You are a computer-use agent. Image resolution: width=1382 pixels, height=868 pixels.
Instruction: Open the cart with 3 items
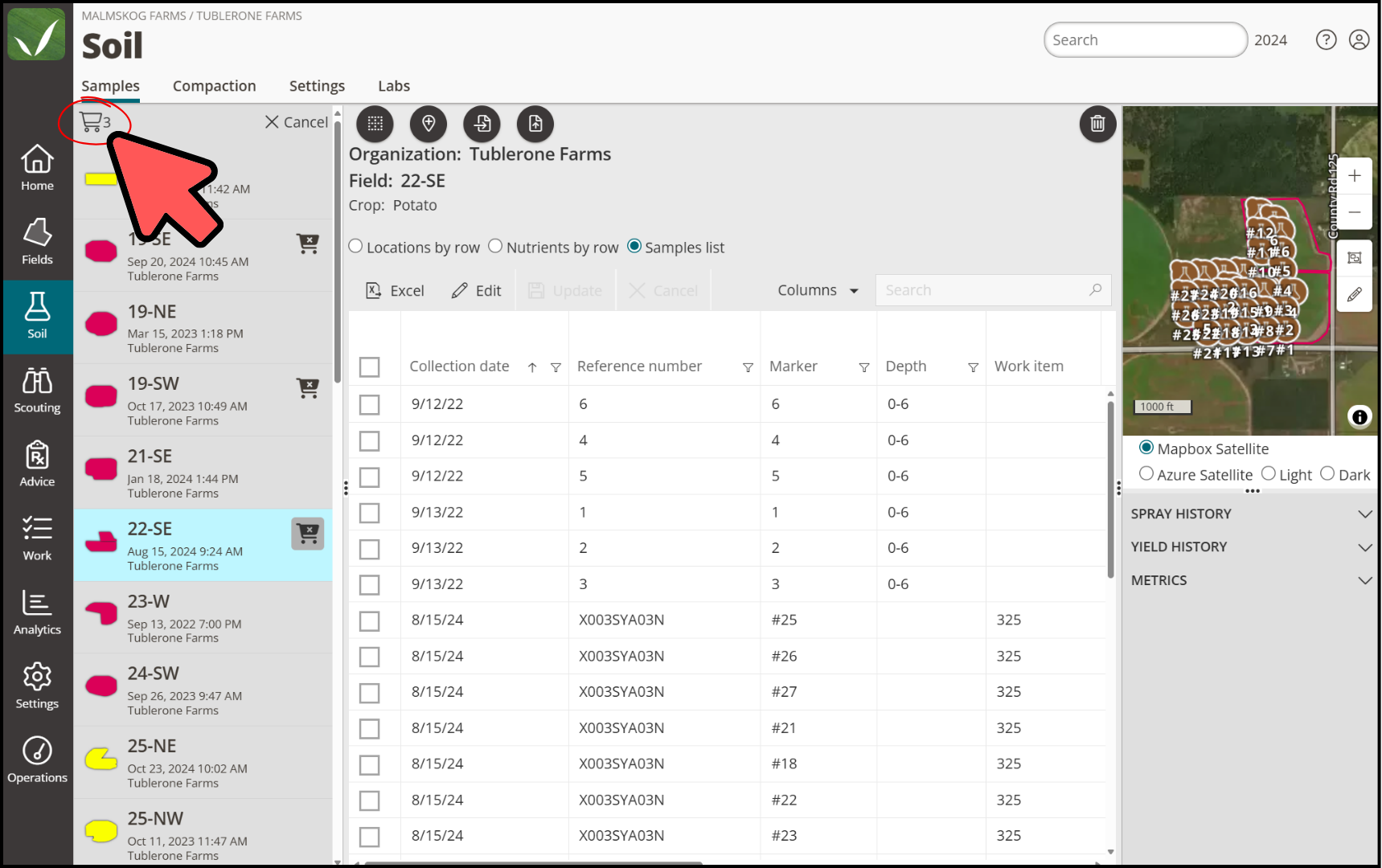(x=95, y=122)
